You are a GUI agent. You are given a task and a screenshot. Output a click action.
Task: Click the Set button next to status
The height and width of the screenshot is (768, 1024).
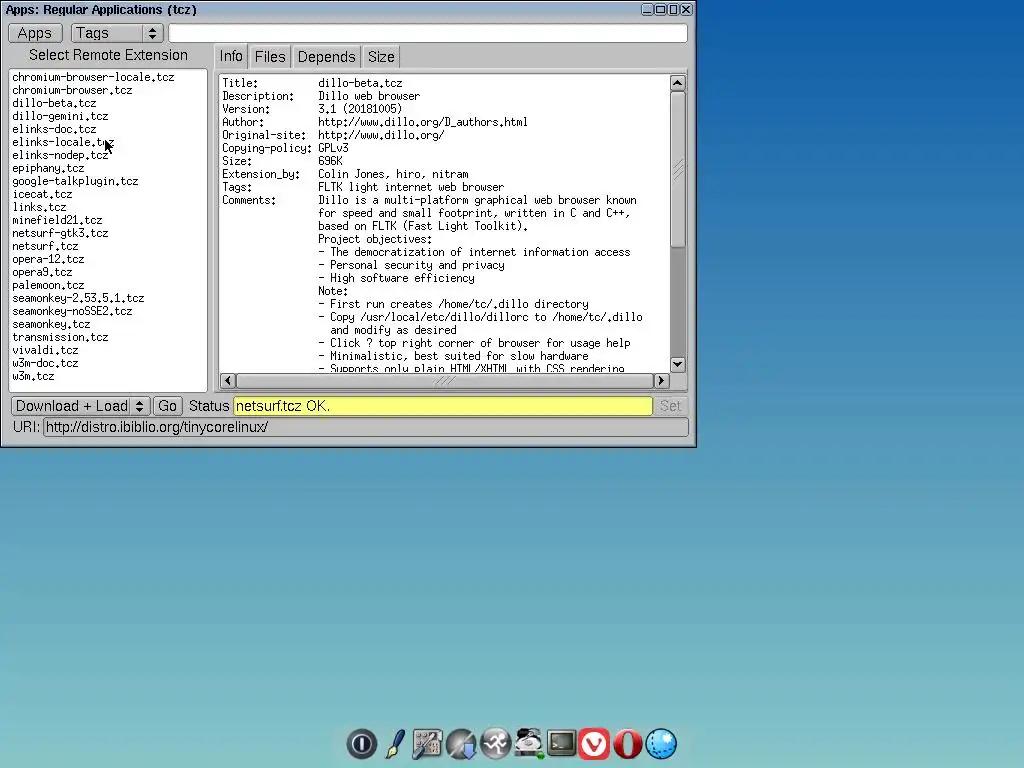pos(670,406)
